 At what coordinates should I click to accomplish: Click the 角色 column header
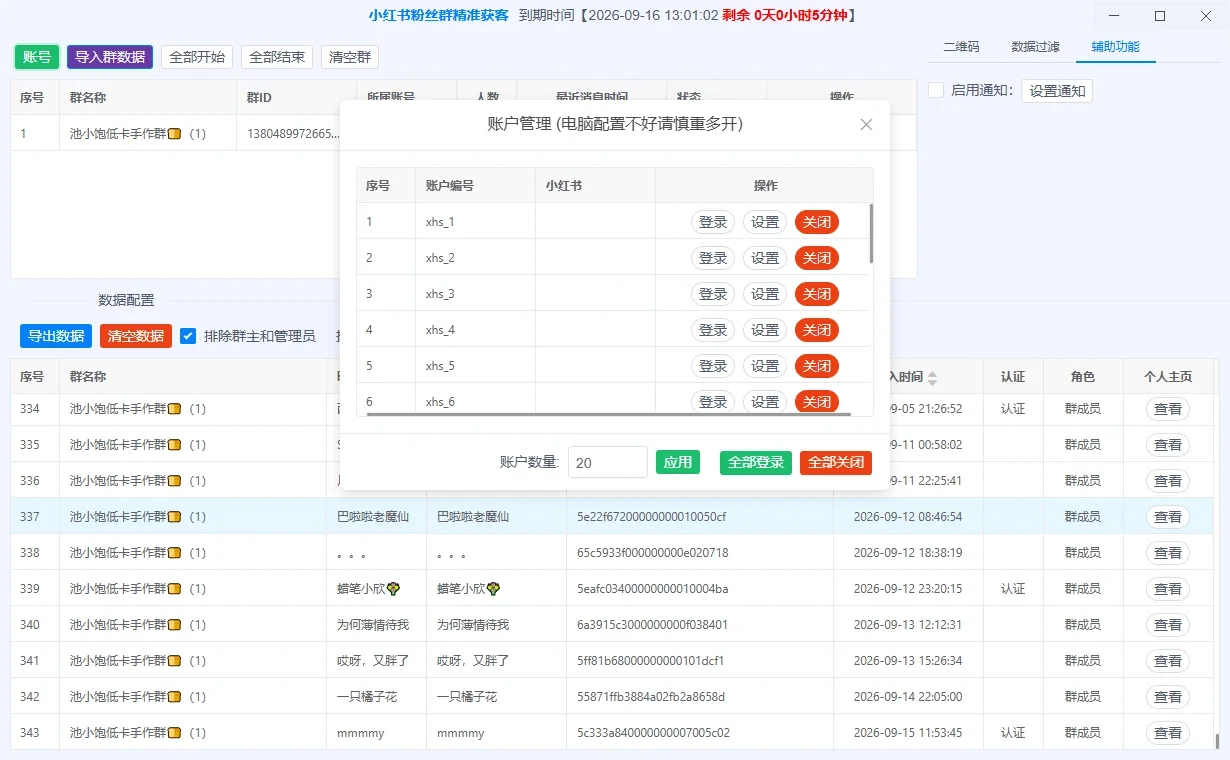click(1082, 377)
